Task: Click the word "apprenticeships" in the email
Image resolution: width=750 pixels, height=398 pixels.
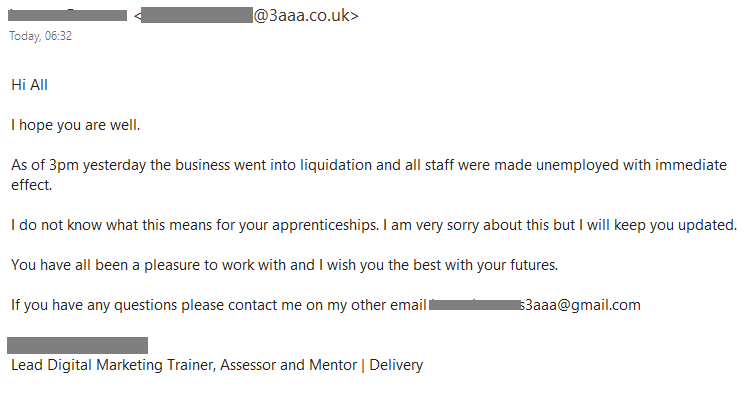Action: (x=325, y=225)
